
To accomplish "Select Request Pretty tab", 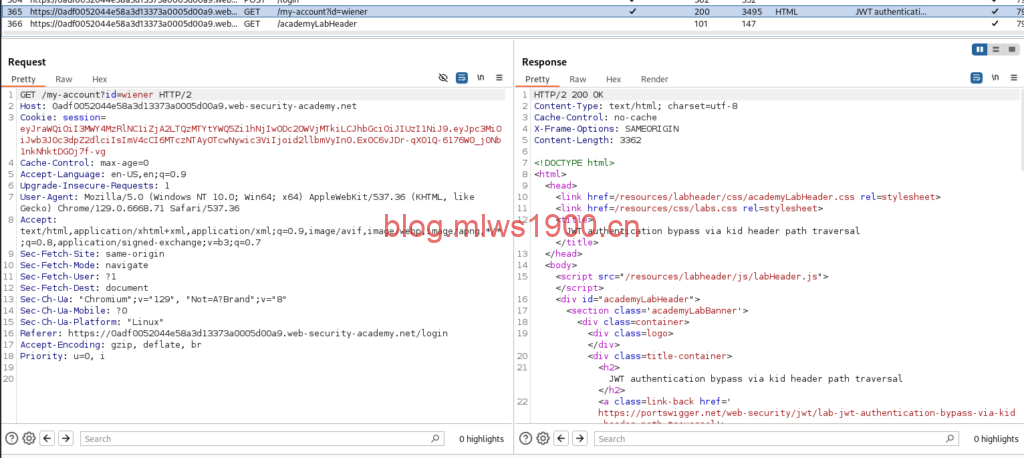I will tap(24, 79).
